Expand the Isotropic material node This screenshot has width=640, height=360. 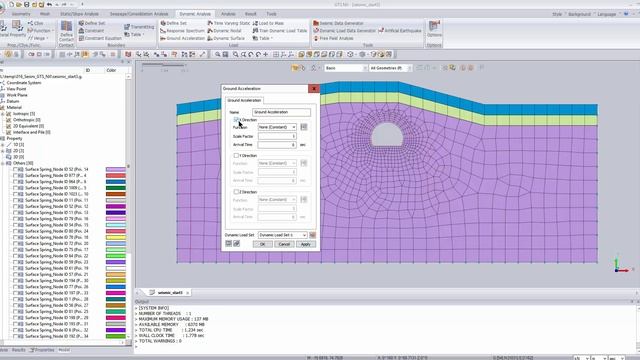(3, 114)
